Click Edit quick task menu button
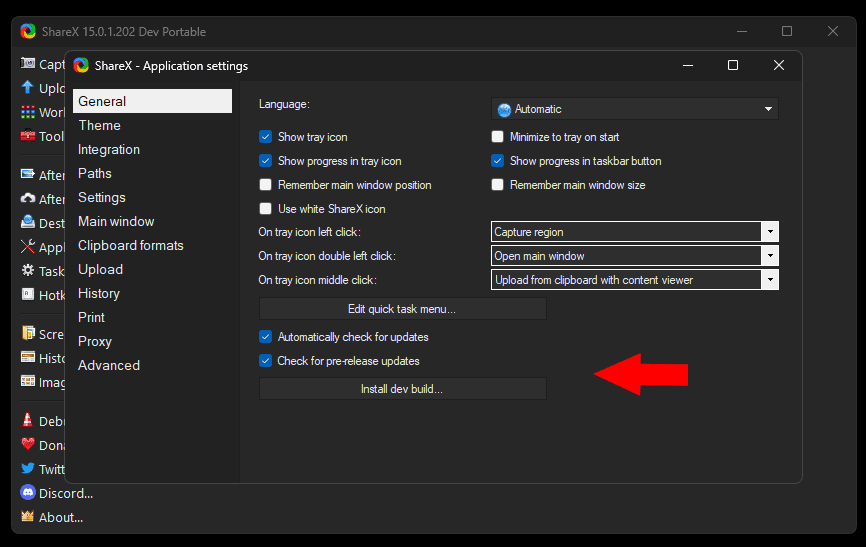 click(403, 309)
